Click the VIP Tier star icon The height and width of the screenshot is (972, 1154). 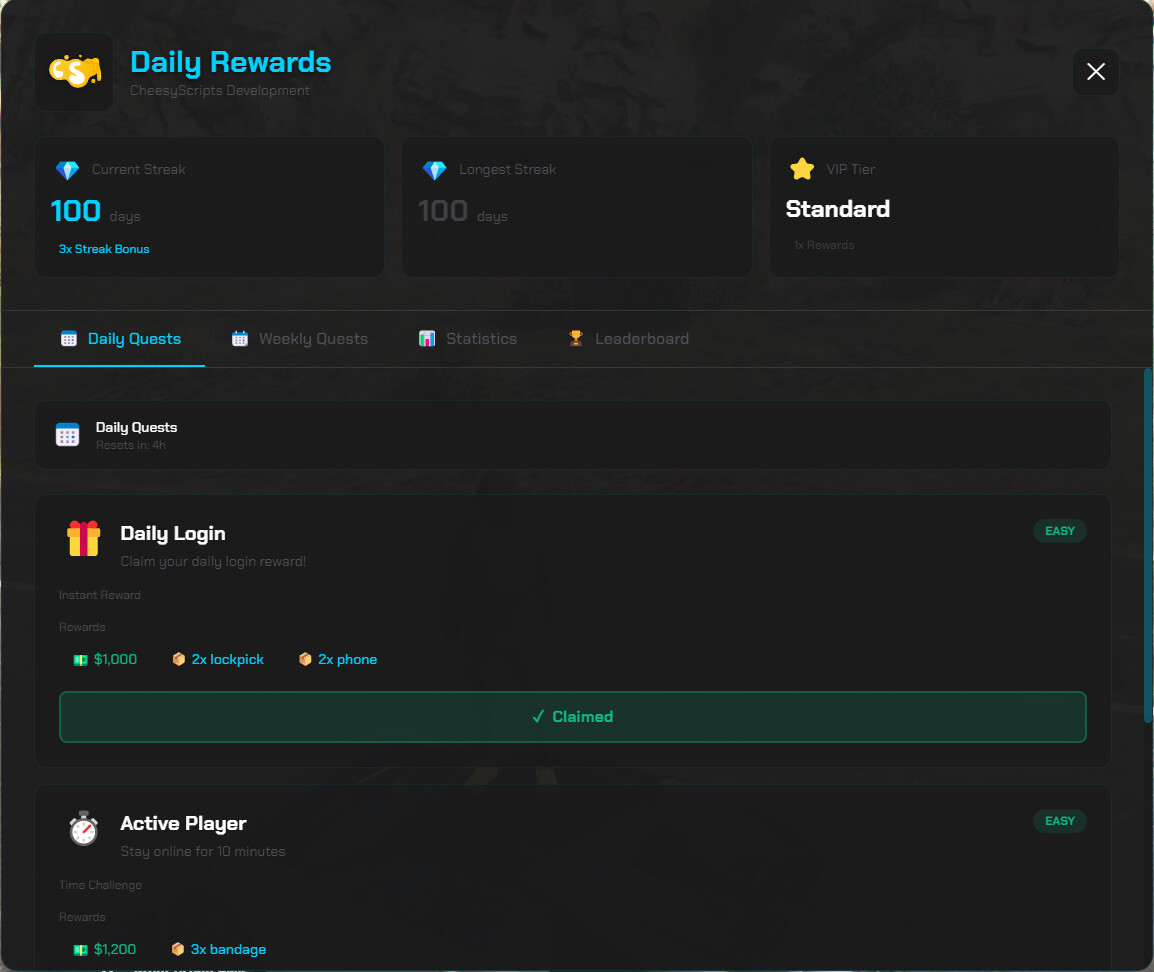point(801,169)
